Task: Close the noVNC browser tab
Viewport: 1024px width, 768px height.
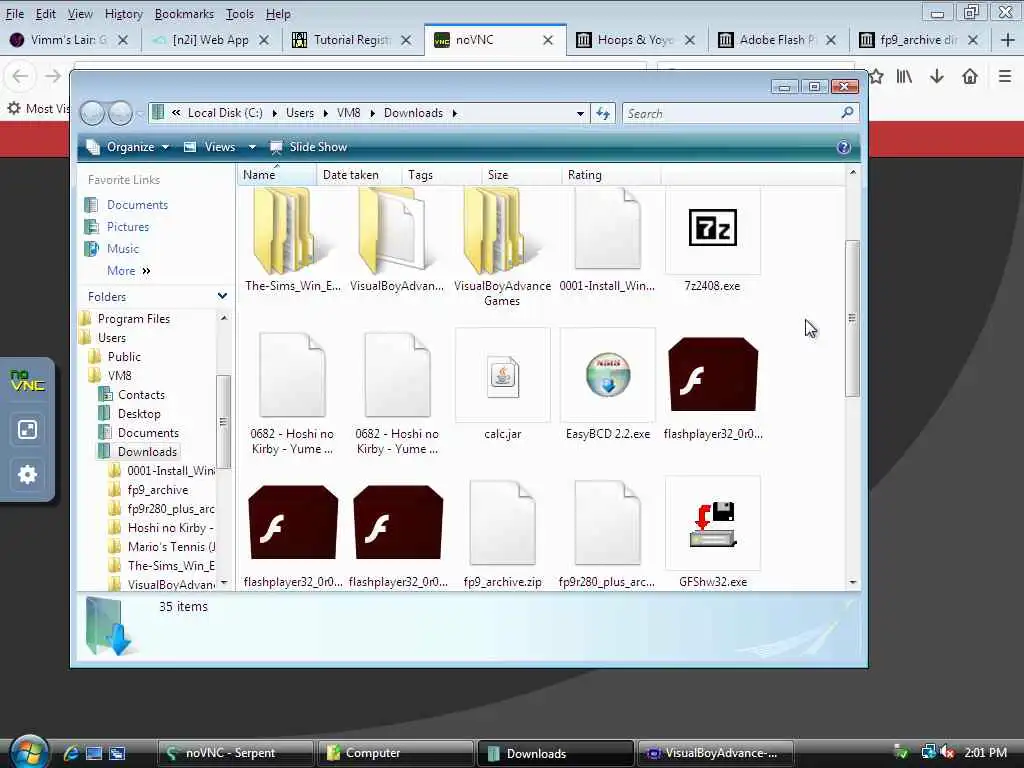Action: 548,40
